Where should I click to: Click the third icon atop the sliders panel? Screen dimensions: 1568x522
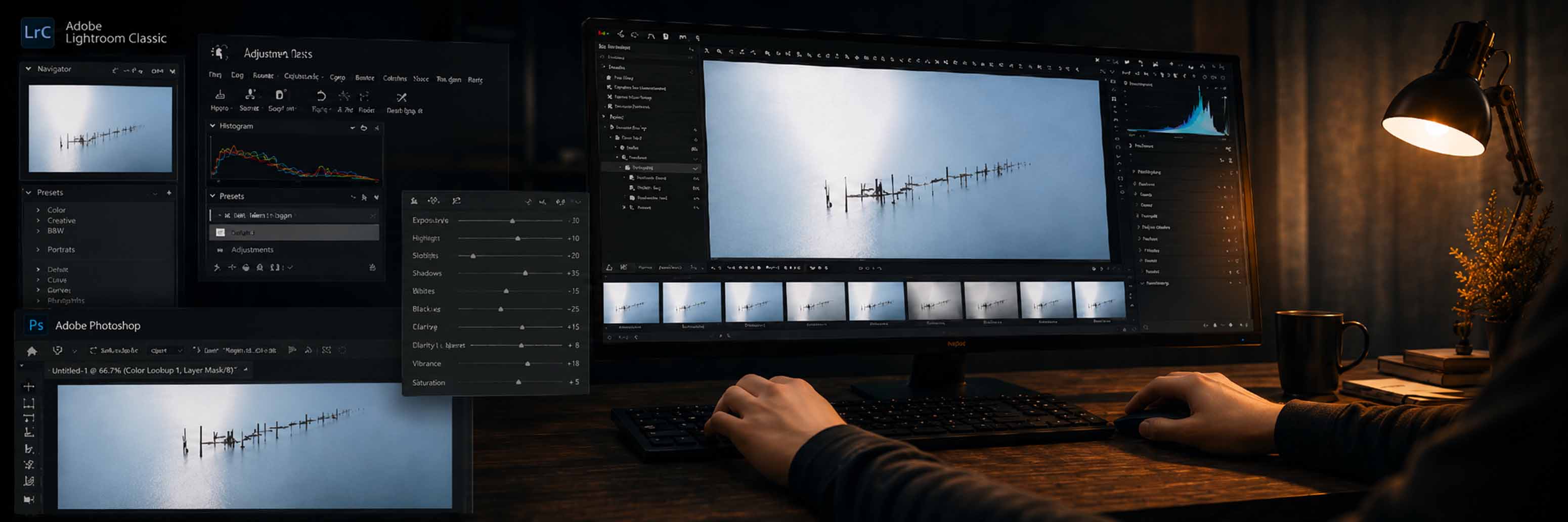click(456, 201)
